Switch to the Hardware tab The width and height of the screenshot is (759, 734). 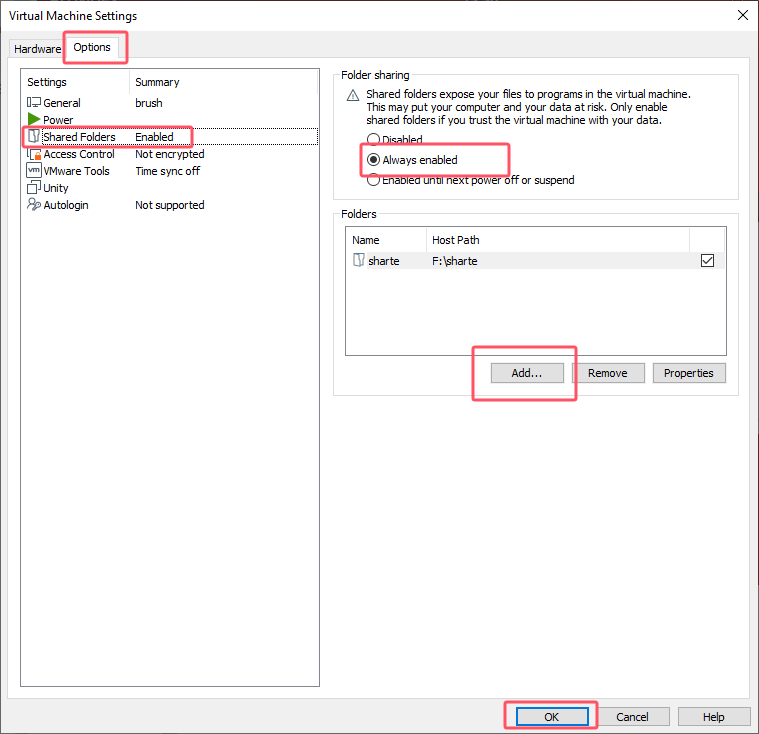click(37, 49)
